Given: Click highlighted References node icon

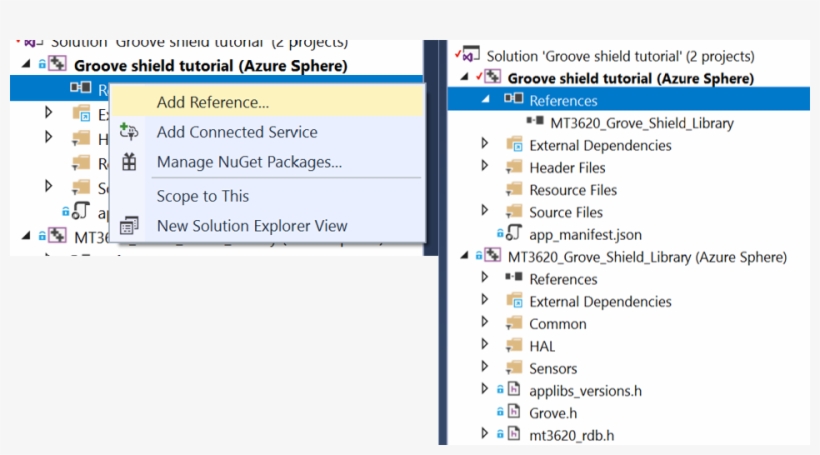Looking at the screenshot, I should [513, 98].
